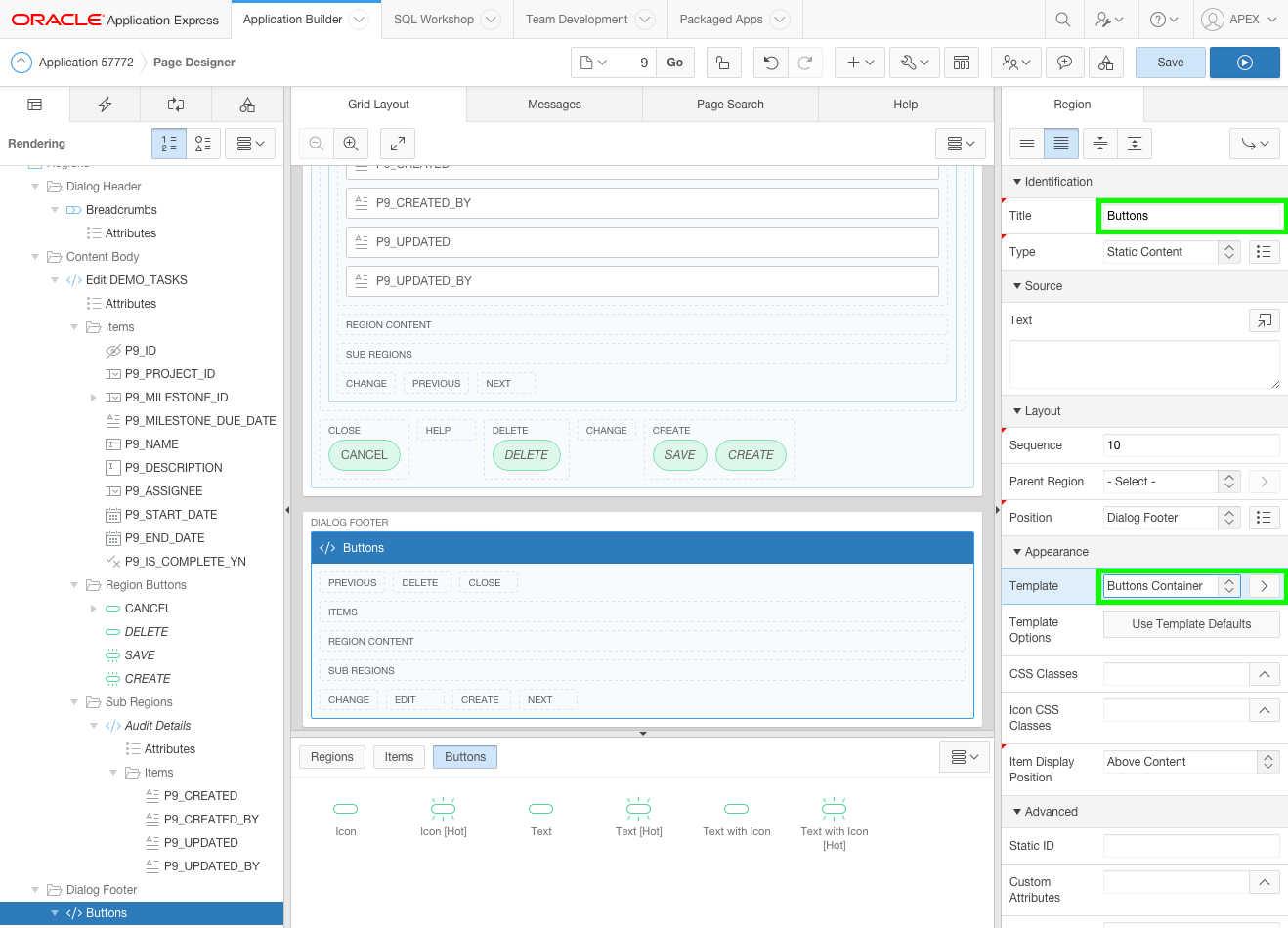The height and width of the screenshot is (928, 1288).
Task: Open the SQL Workshop menu tab
Action: [434, 20]
